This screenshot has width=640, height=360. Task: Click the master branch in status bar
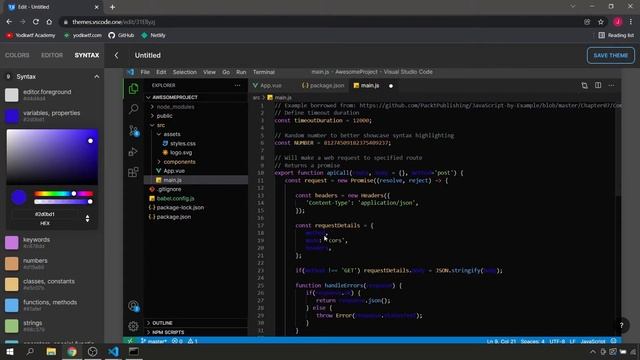154,341
